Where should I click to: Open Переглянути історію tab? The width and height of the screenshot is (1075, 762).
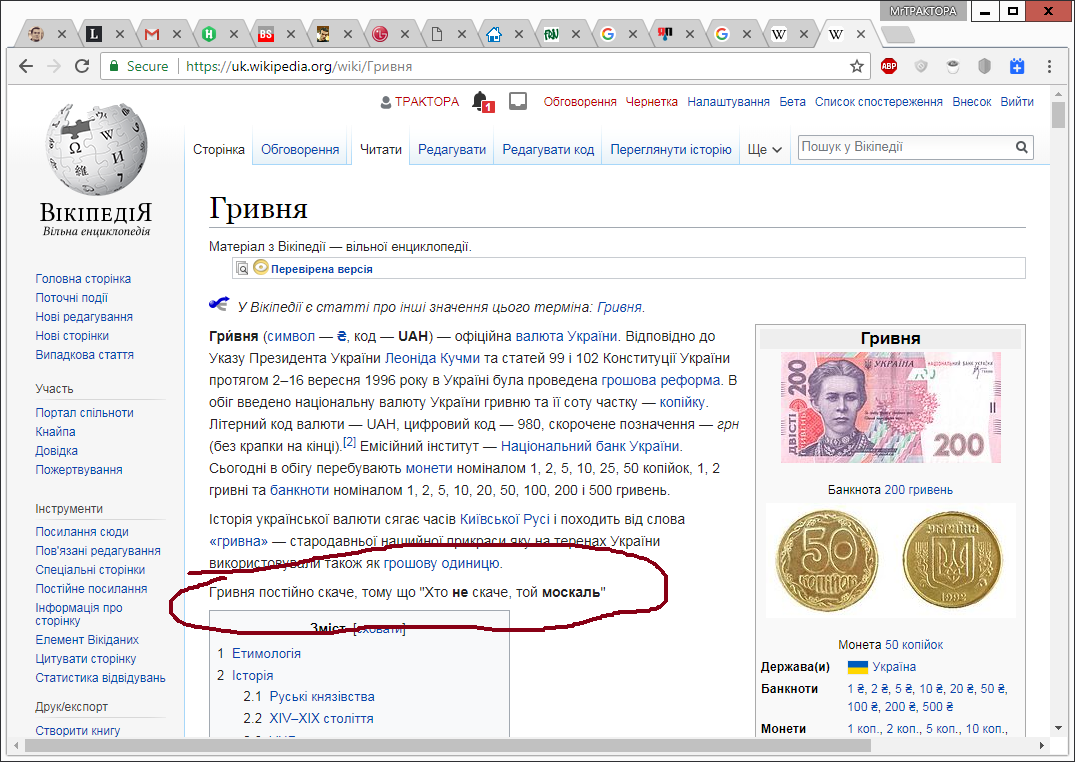[x=671, y=150]
